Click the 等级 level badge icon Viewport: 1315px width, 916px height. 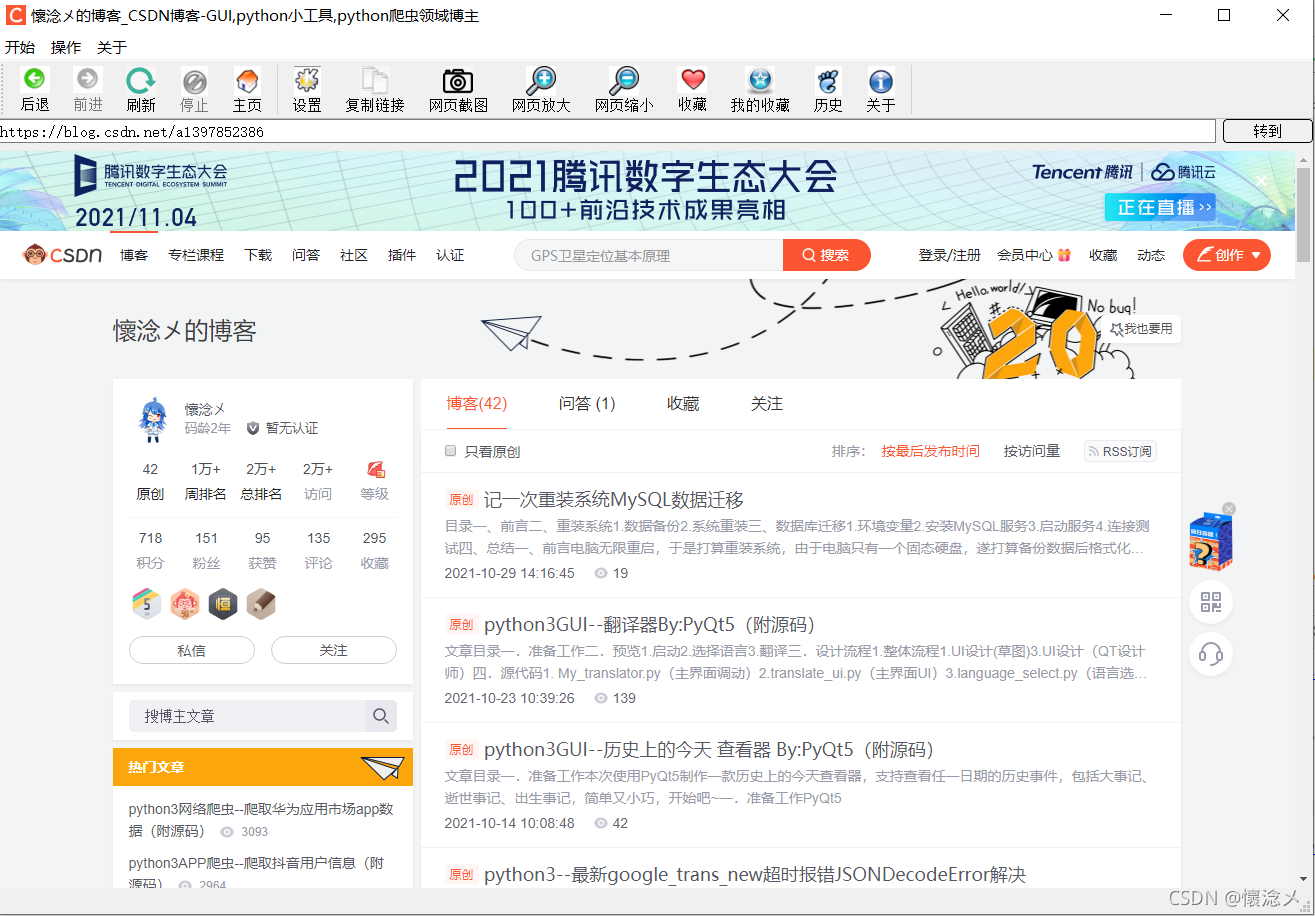coord(375,469)
